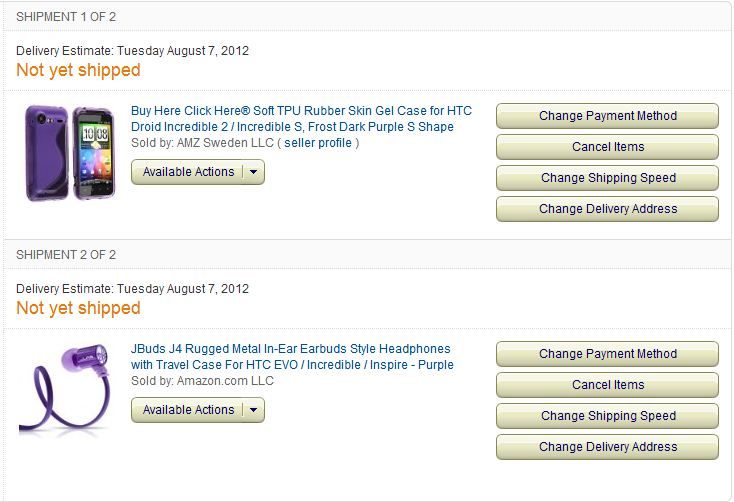This screenshot has width=734, height=502.
Task: Cancel Items in shipment 2
Action: pyautogui.click(x=607, y=385)
